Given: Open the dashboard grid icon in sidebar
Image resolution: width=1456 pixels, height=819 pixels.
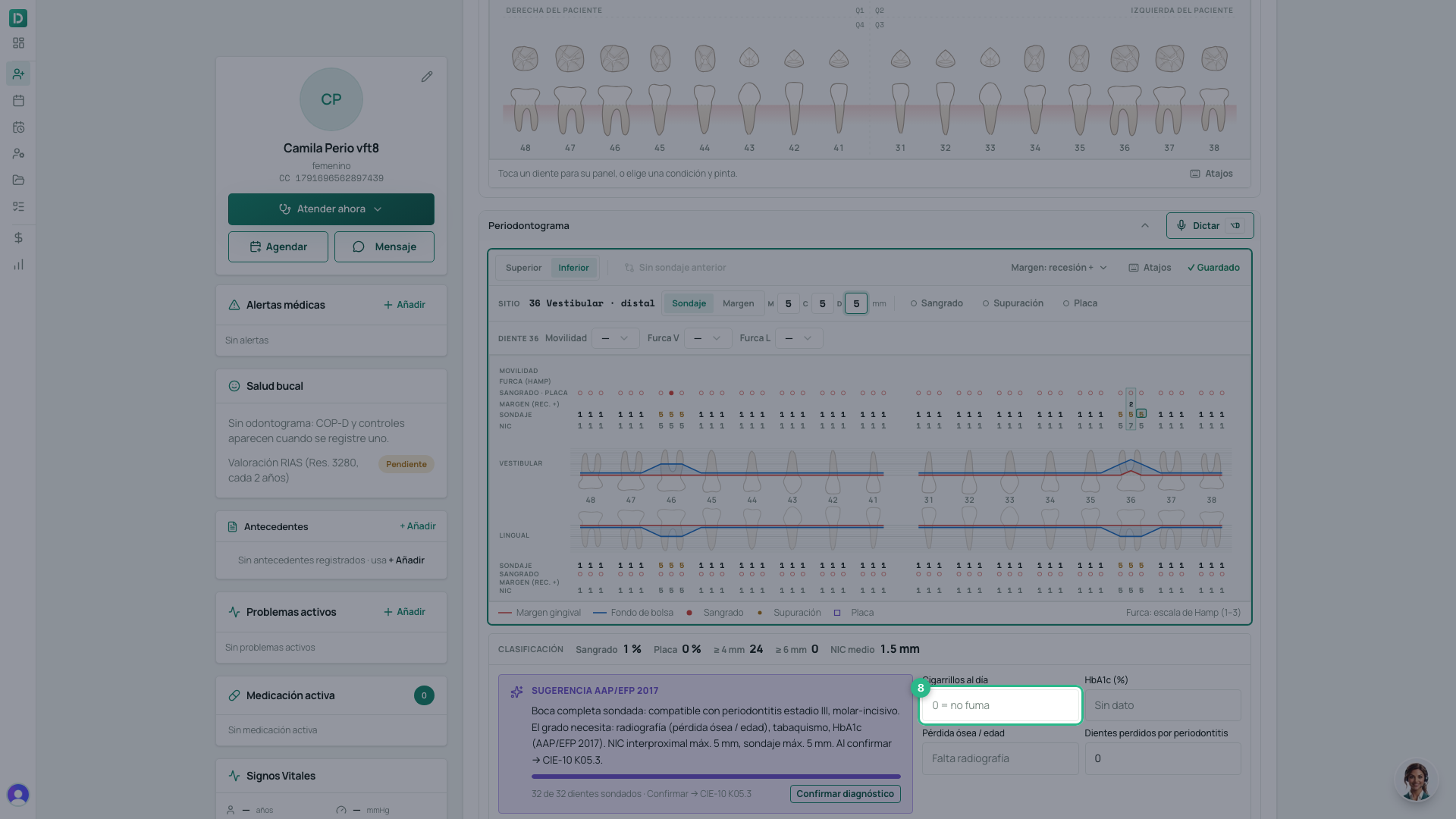Looking at the screenshot, I should [18, 43].
